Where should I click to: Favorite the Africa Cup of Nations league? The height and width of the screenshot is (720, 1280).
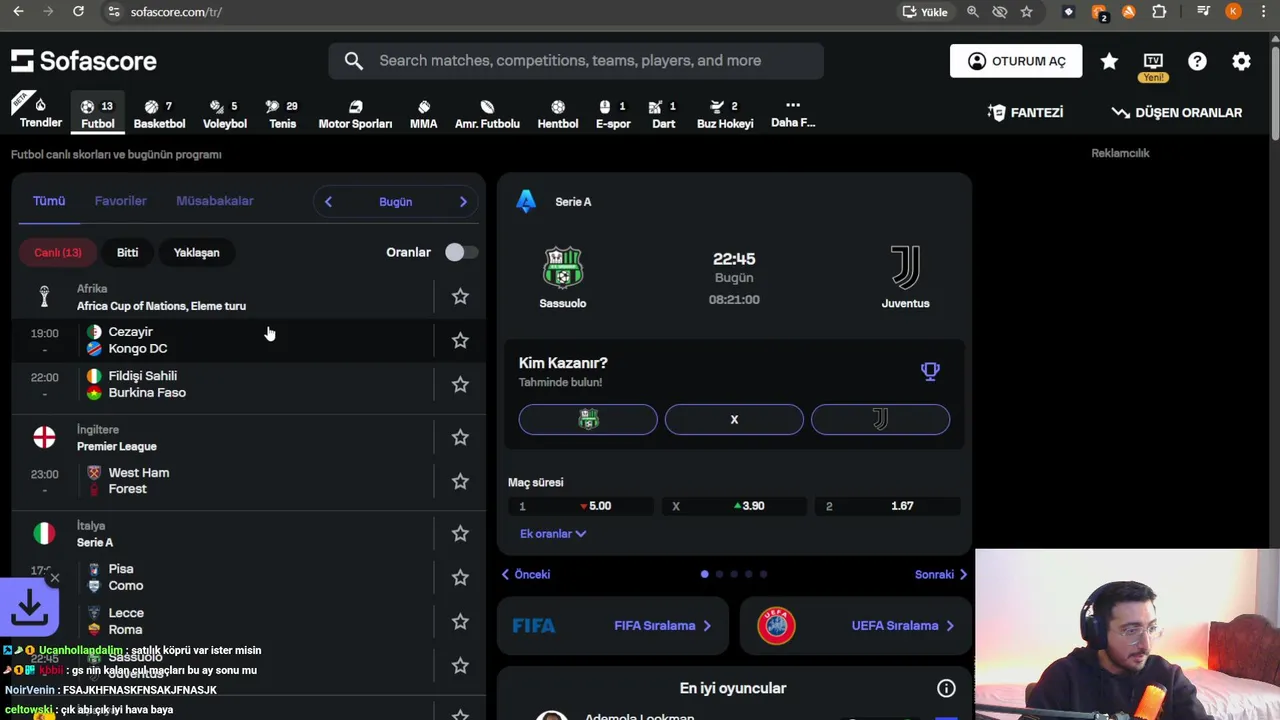point(460,297)
